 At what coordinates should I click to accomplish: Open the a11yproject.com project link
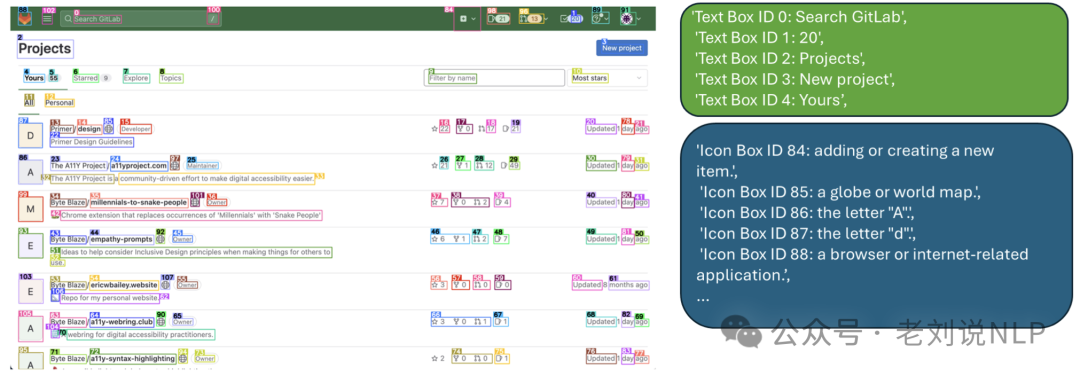pyautogui.click(x=138, y=166)
